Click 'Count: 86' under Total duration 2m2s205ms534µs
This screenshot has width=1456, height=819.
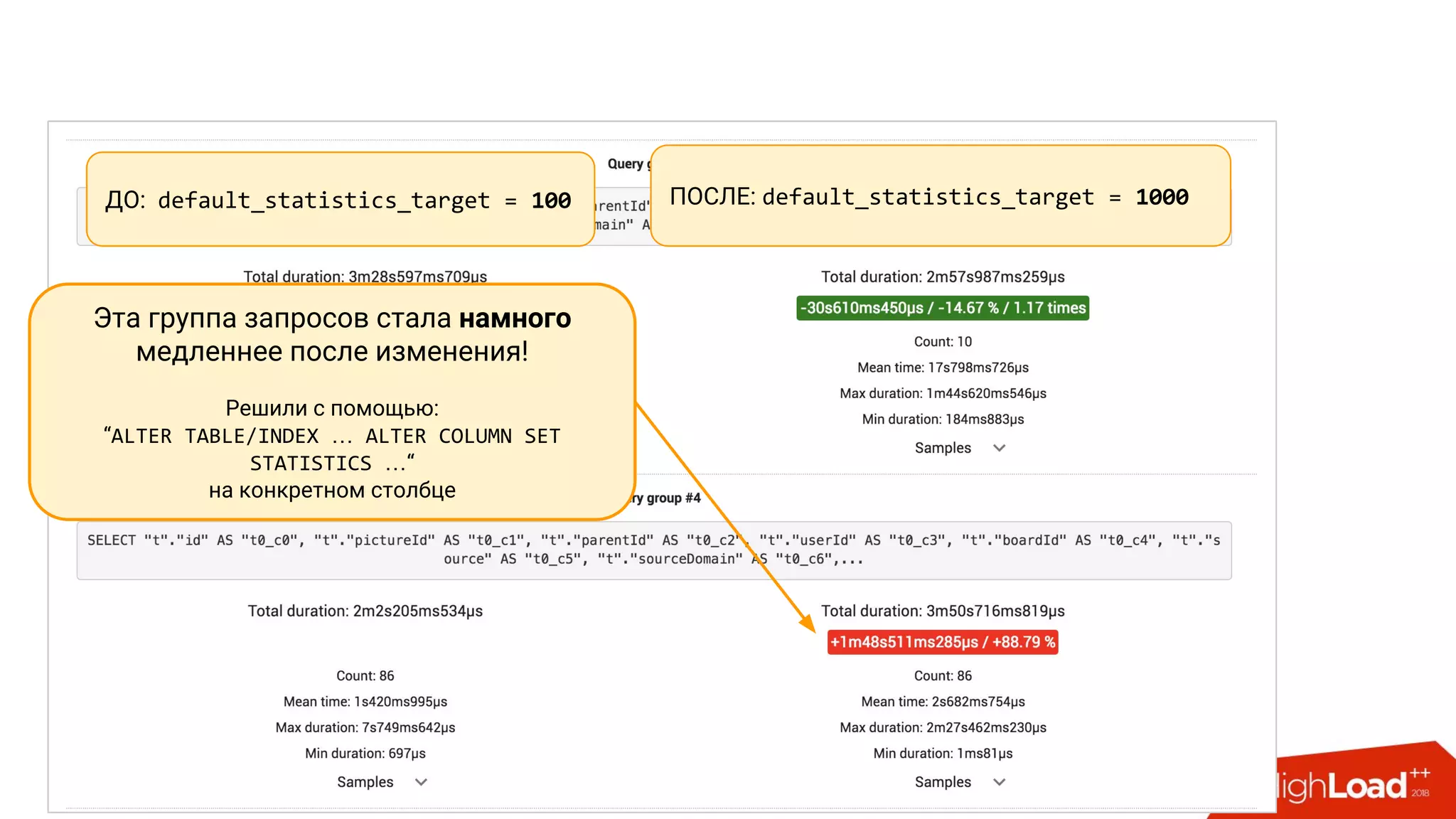tap(365, 676)
